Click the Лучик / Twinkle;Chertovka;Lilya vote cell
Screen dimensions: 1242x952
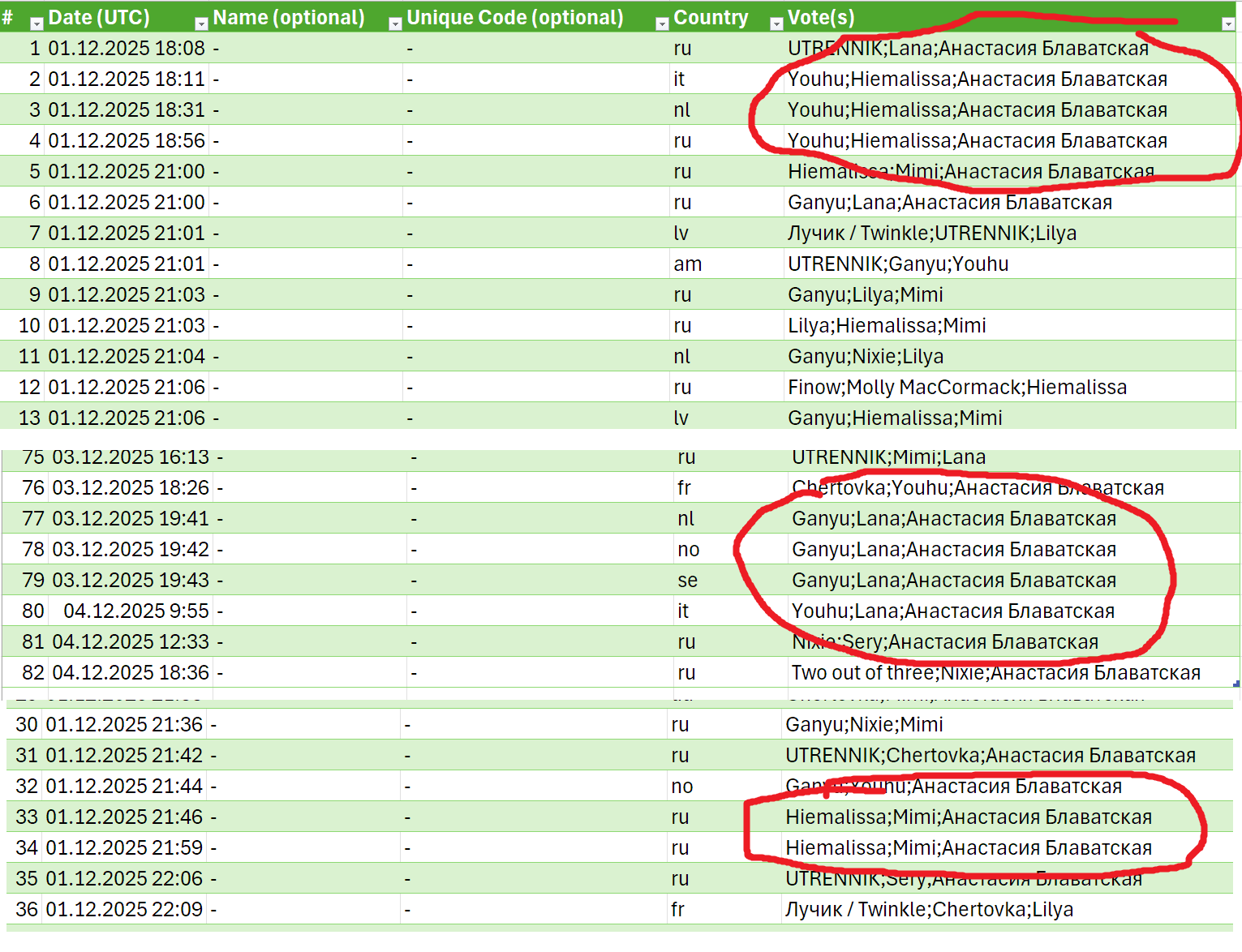pyautogui.click(x=929, y=909)
